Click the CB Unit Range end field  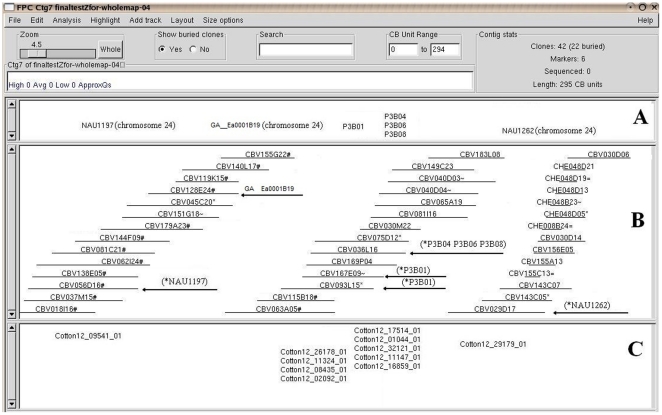coord(445,49)
